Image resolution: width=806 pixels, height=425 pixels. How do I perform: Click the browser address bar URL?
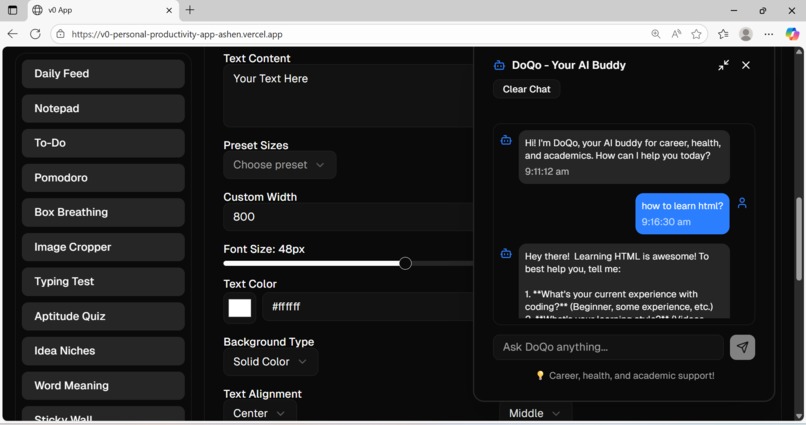point(177,34)
